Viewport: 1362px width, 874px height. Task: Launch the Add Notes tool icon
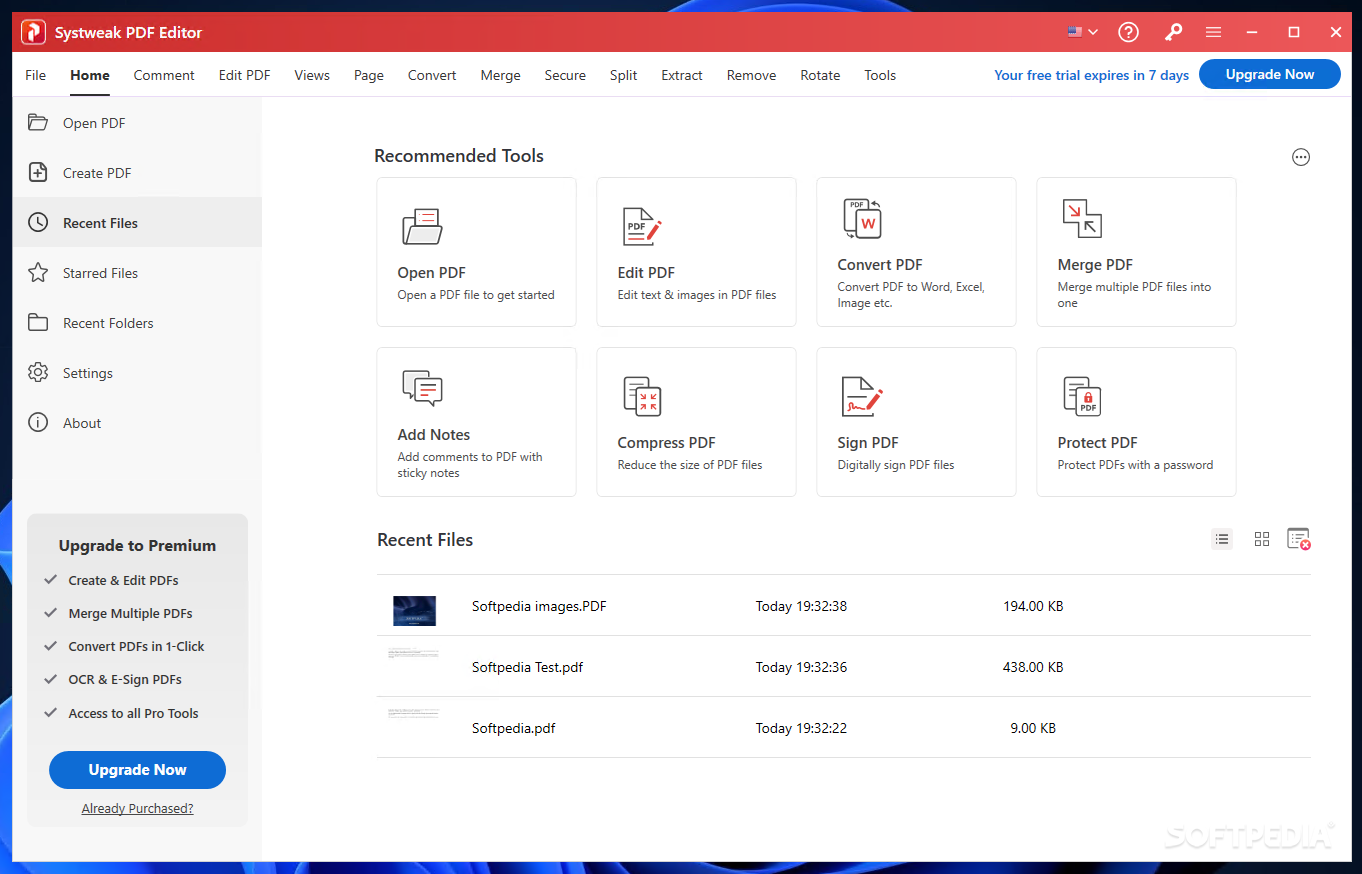point(422,388)
